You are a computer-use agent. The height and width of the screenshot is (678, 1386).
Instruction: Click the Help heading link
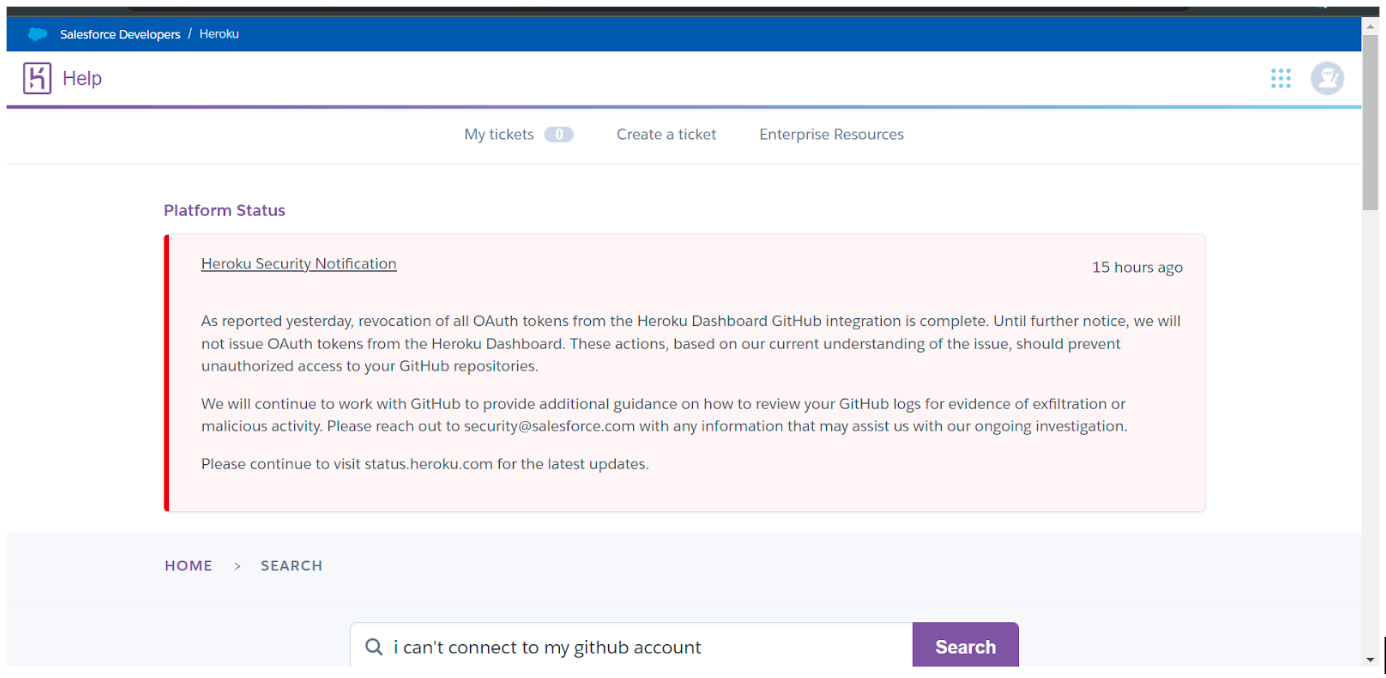(82, 77)
